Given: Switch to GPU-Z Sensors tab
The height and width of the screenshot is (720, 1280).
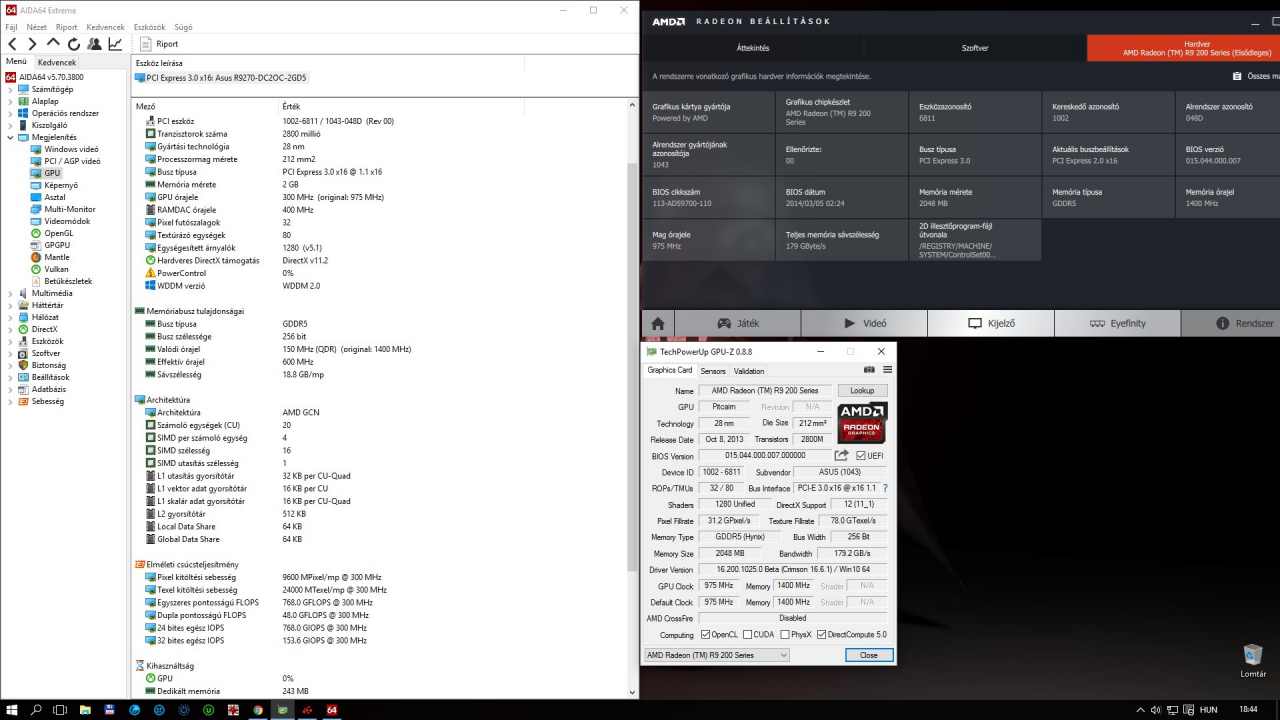Looking at the screenshot, I should [713, 371].
